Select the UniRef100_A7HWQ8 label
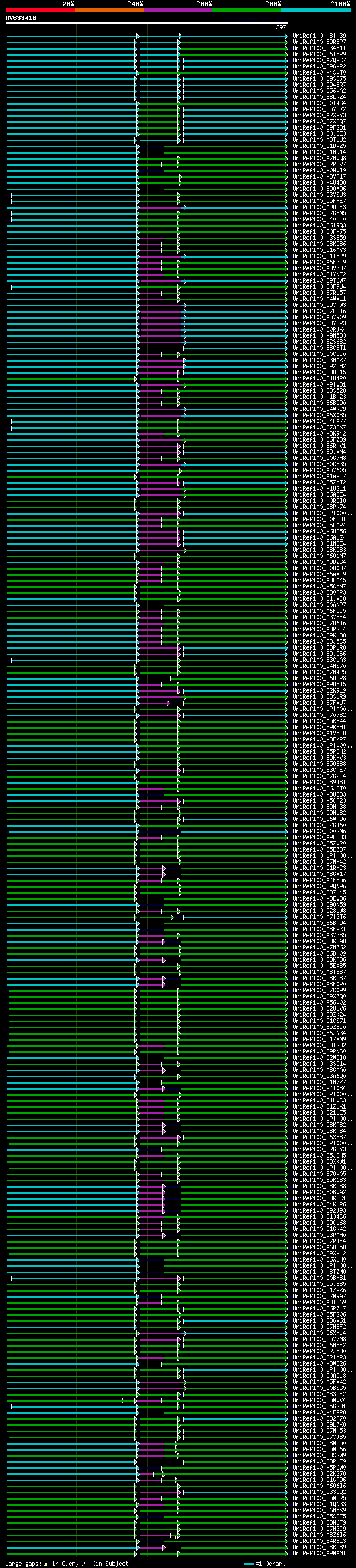 [319, 159]
